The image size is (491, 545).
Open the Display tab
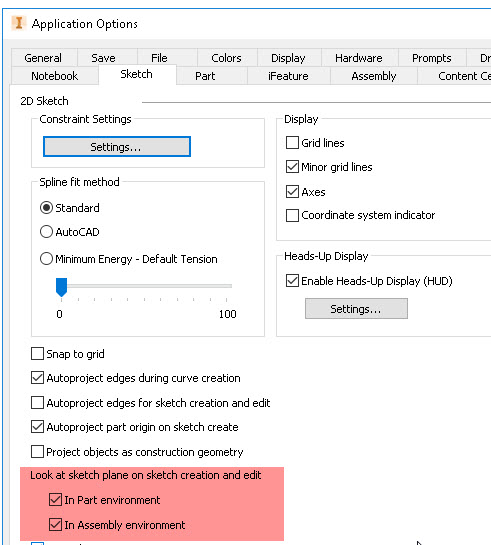point(288,58)
